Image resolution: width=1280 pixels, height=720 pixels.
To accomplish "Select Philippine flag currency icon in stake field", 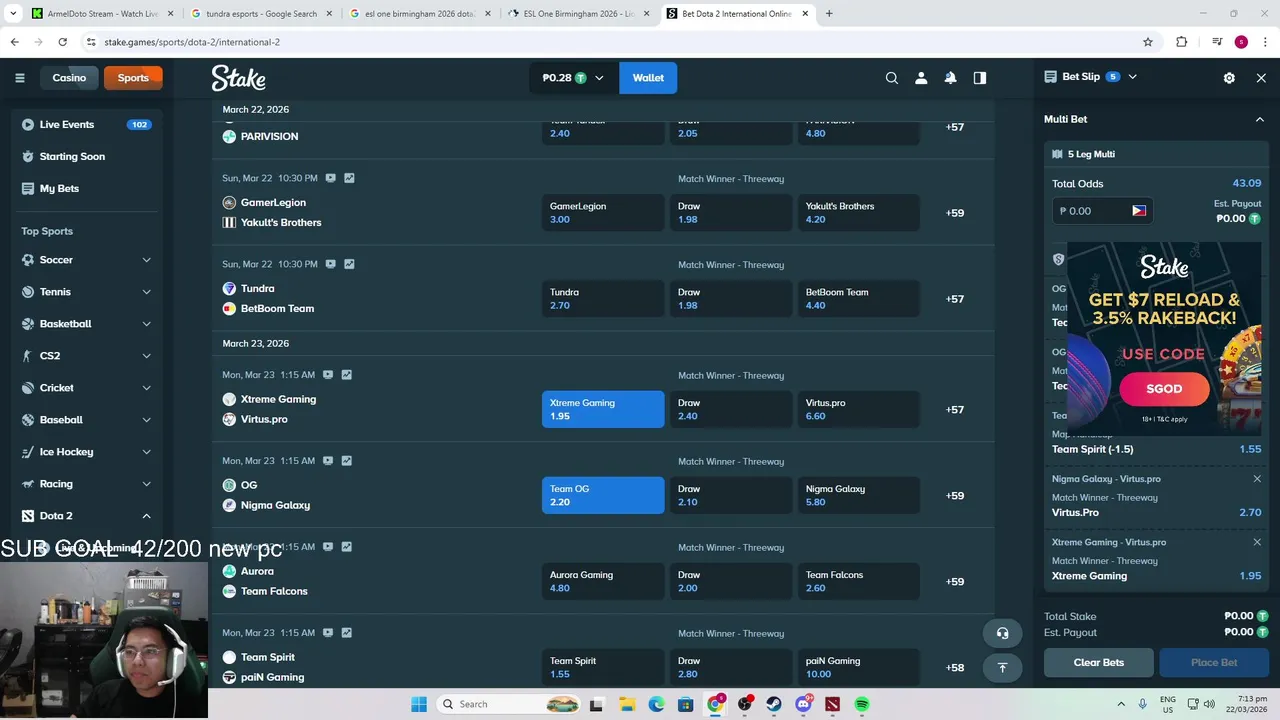I will pyautogui.click(x=1139, y=211).
